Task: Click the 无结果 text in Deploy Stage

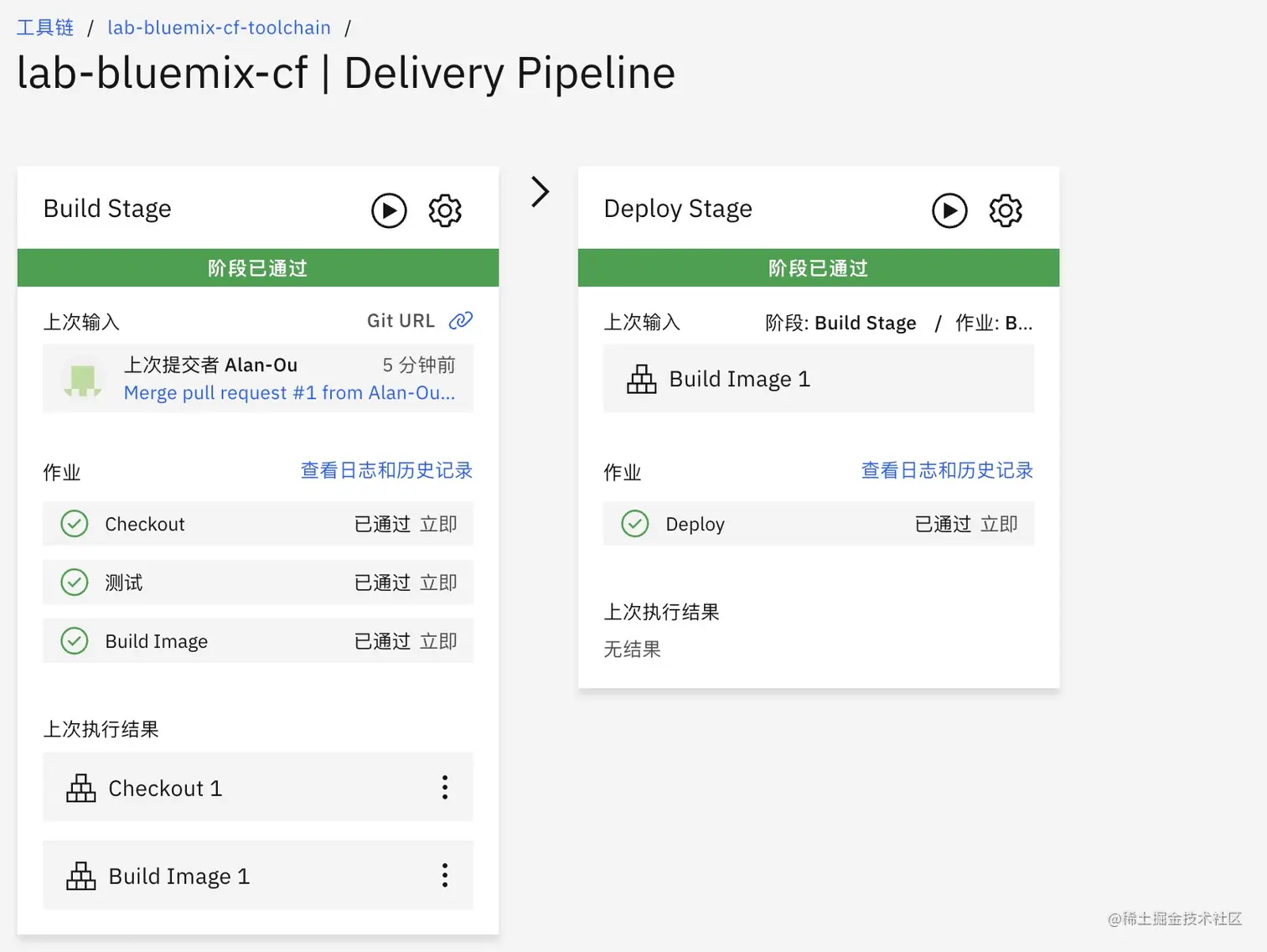Action: 633,649
